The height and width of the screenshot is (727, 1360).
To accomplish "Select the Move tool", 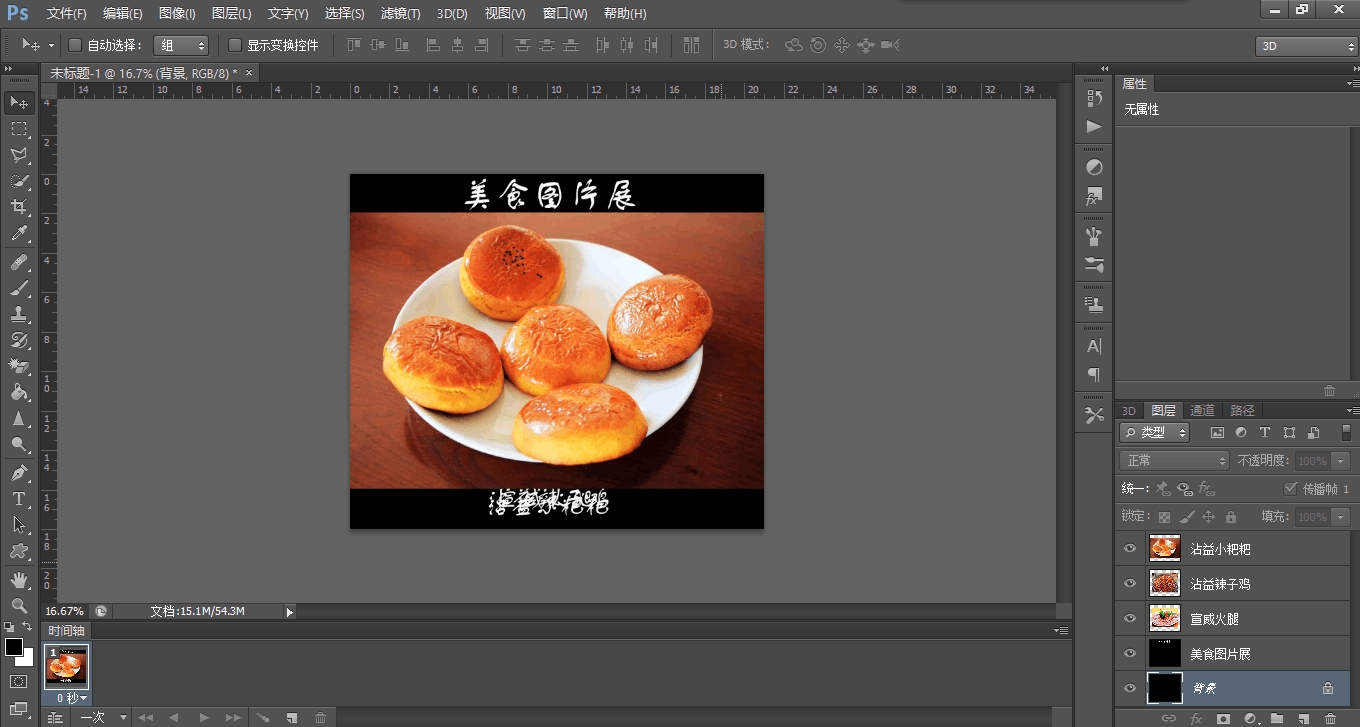I will (x=20, y=102).
